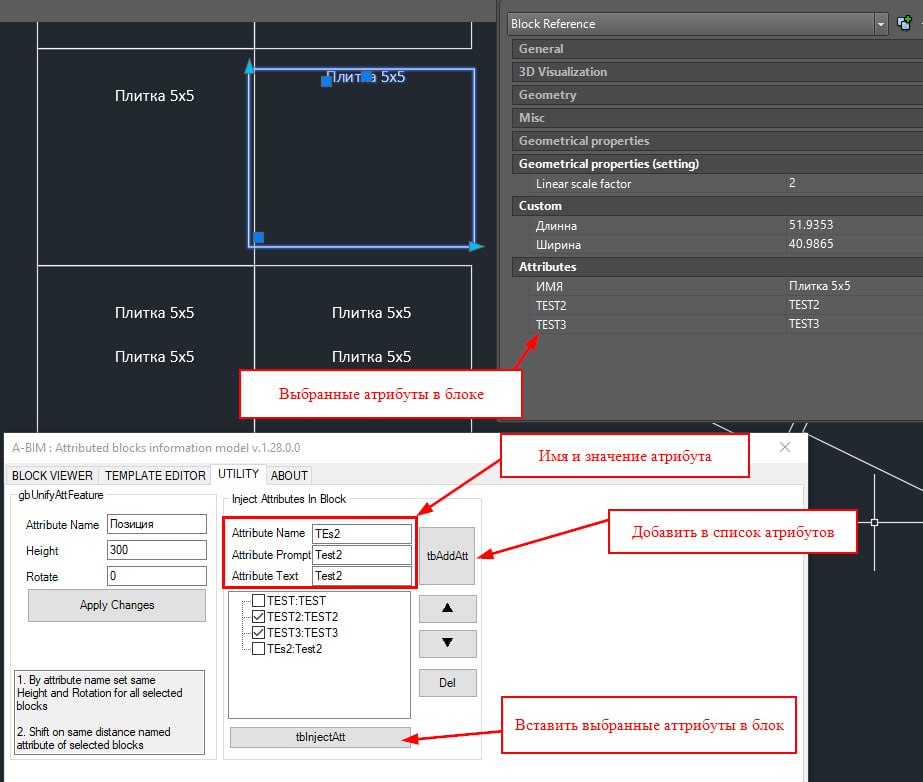
Task: Click the Attribute Prompt input field
Action: pos(361,555)
